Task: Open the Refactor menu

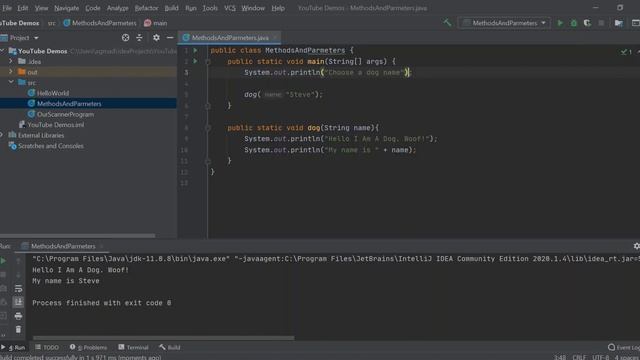Action: coord(146,8)
